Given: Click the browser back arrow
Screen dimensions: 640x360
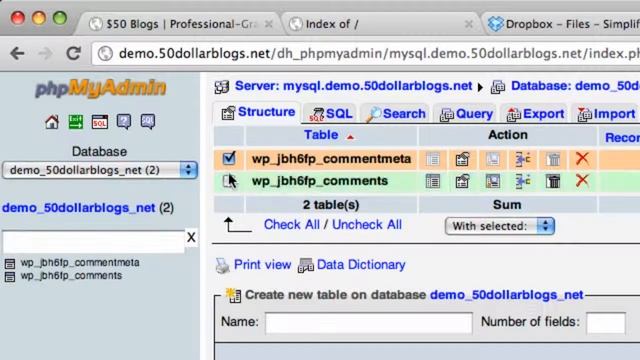Looking at the screenshot, I should coord(17,53).
